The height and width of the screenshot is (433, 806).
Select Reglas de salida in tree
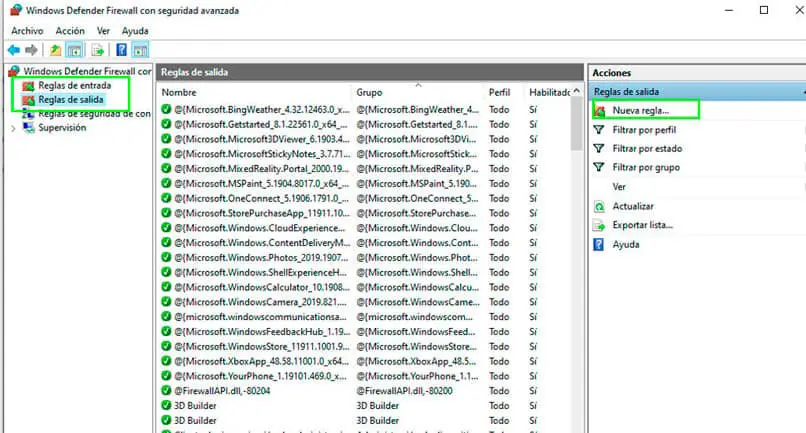click(71, 99)
